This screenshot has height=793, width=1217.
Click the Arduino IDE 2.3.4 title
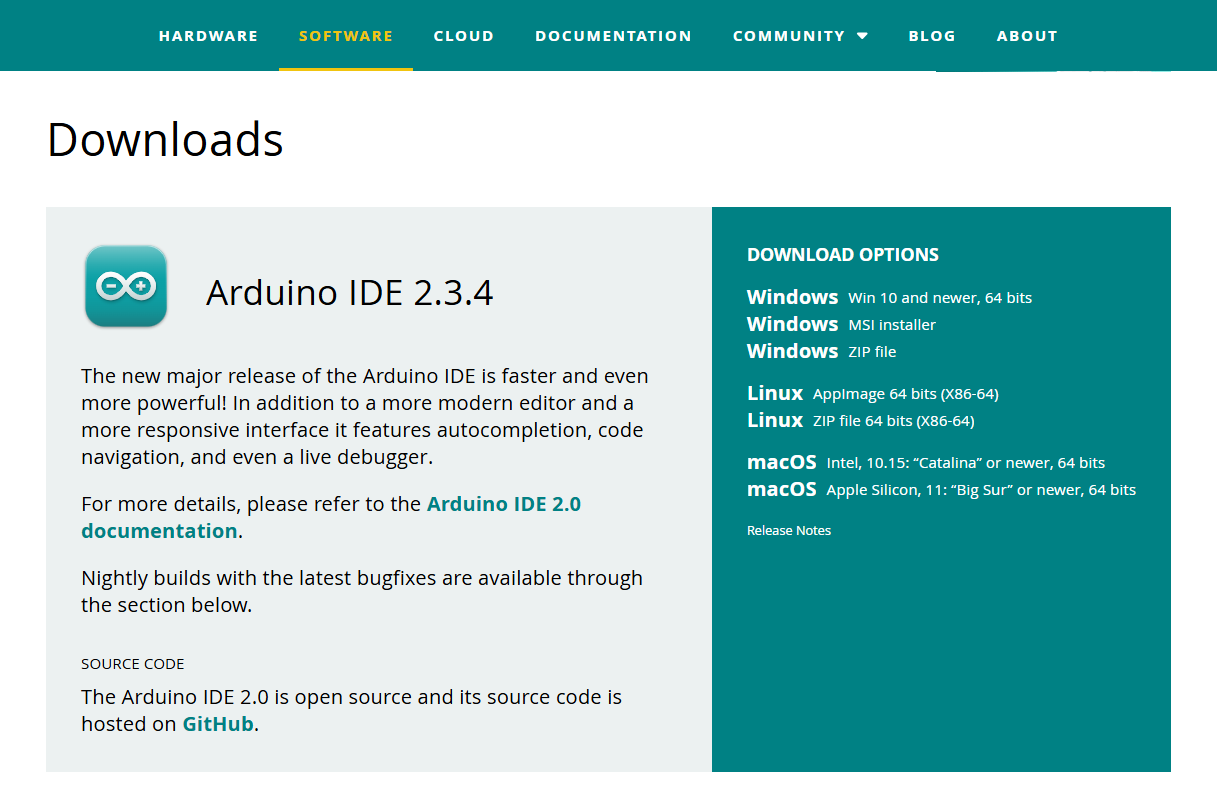click(349, 293)
